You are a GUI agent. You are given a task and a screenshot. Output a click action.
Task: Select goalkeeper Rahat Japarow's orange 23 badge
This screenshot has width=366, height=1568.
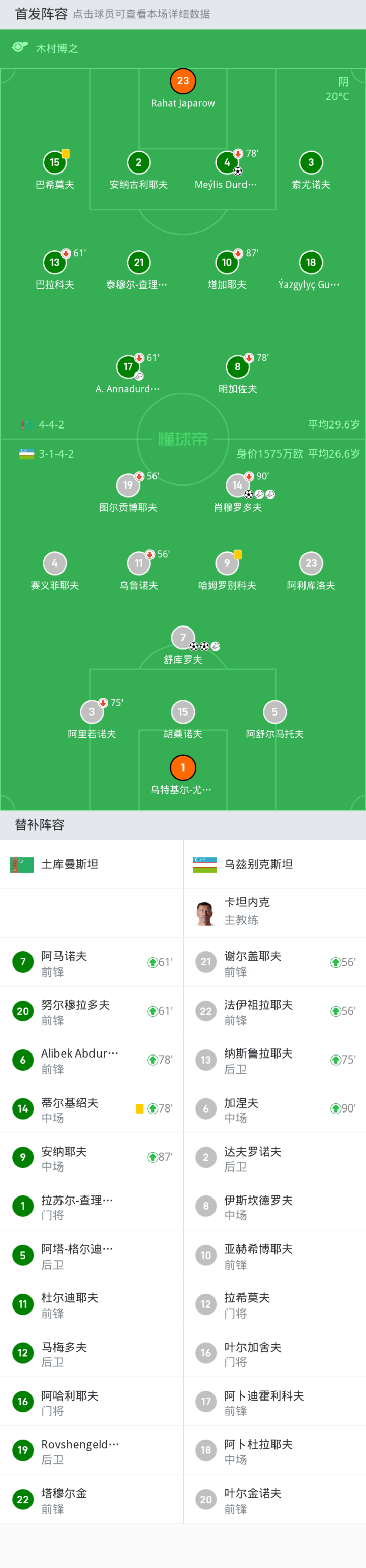(183, 81)
